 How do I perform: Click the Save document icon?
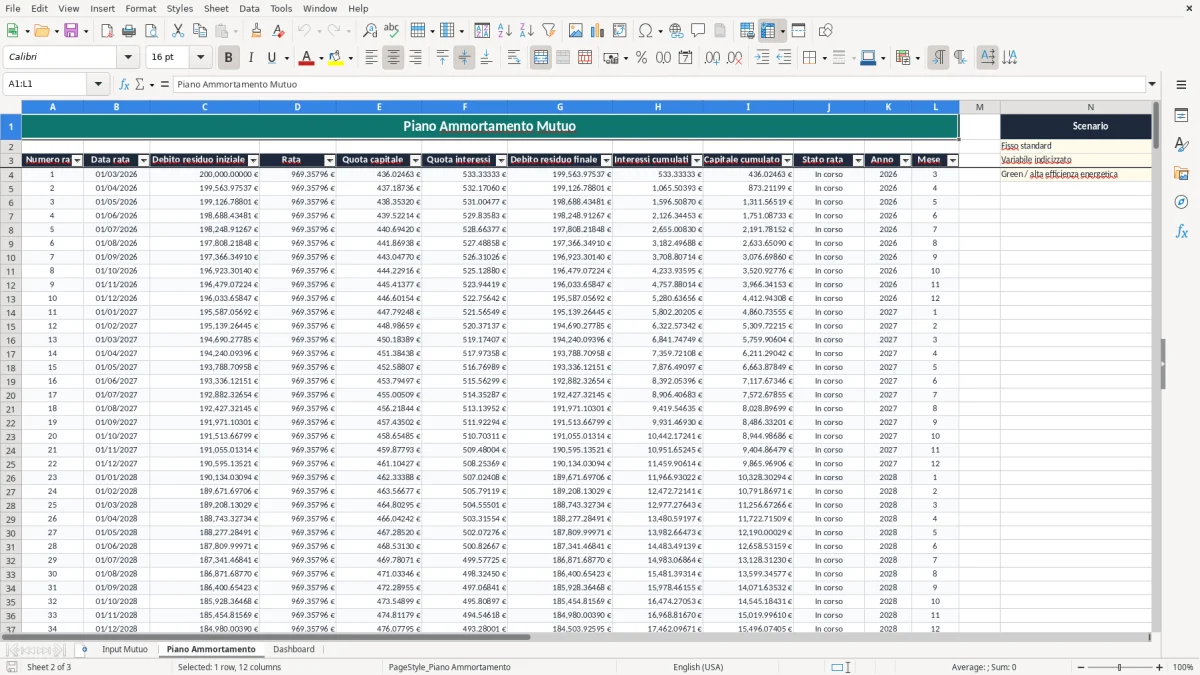click(71, 31)
